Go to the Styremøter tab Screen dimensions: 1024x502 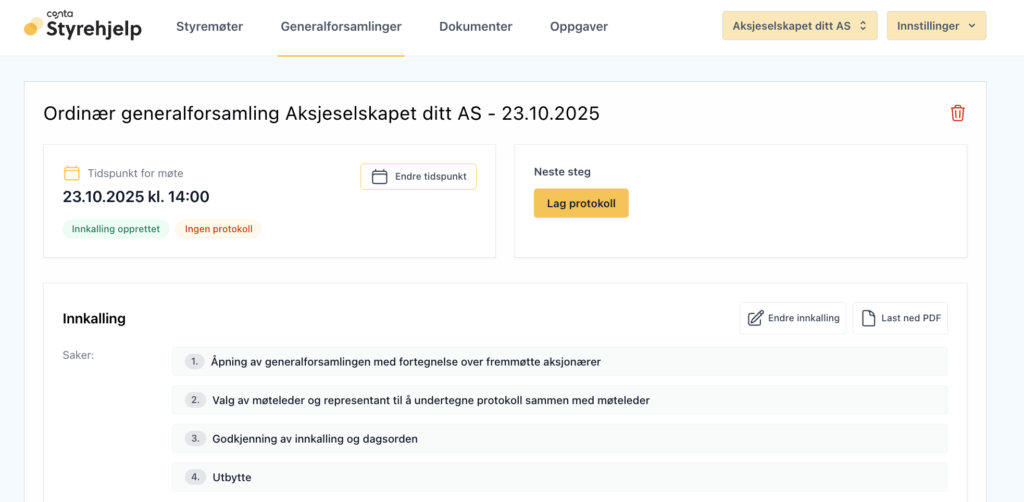pos(209,27)
